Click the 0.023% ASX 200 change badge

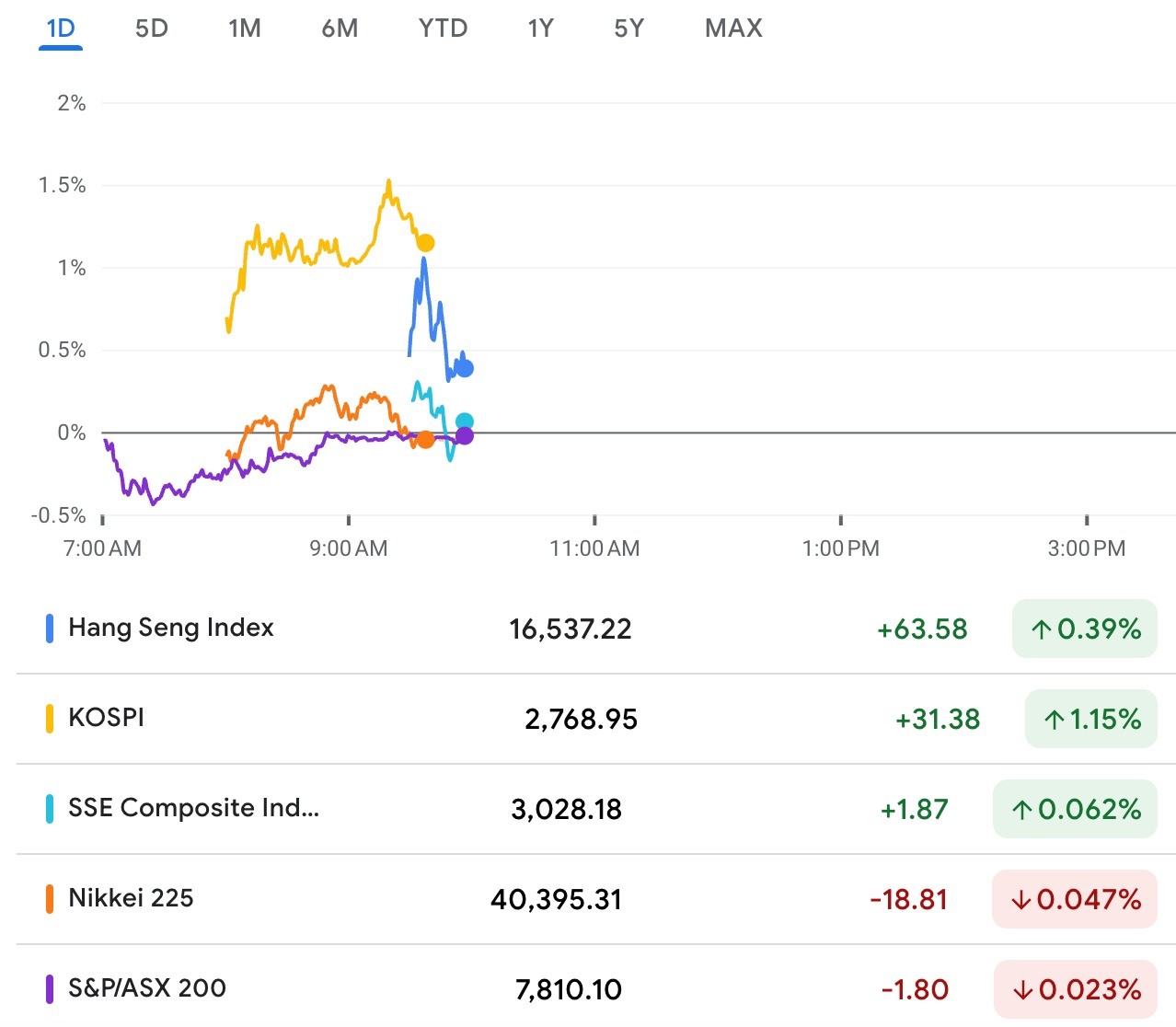click(1076, 989)
